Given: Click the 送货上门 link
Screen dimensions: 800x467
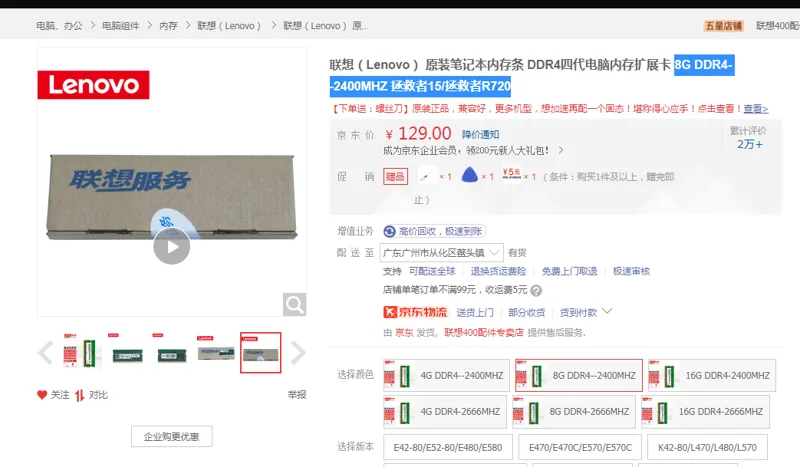Looking at the screenshot, I should pos(474,312).
